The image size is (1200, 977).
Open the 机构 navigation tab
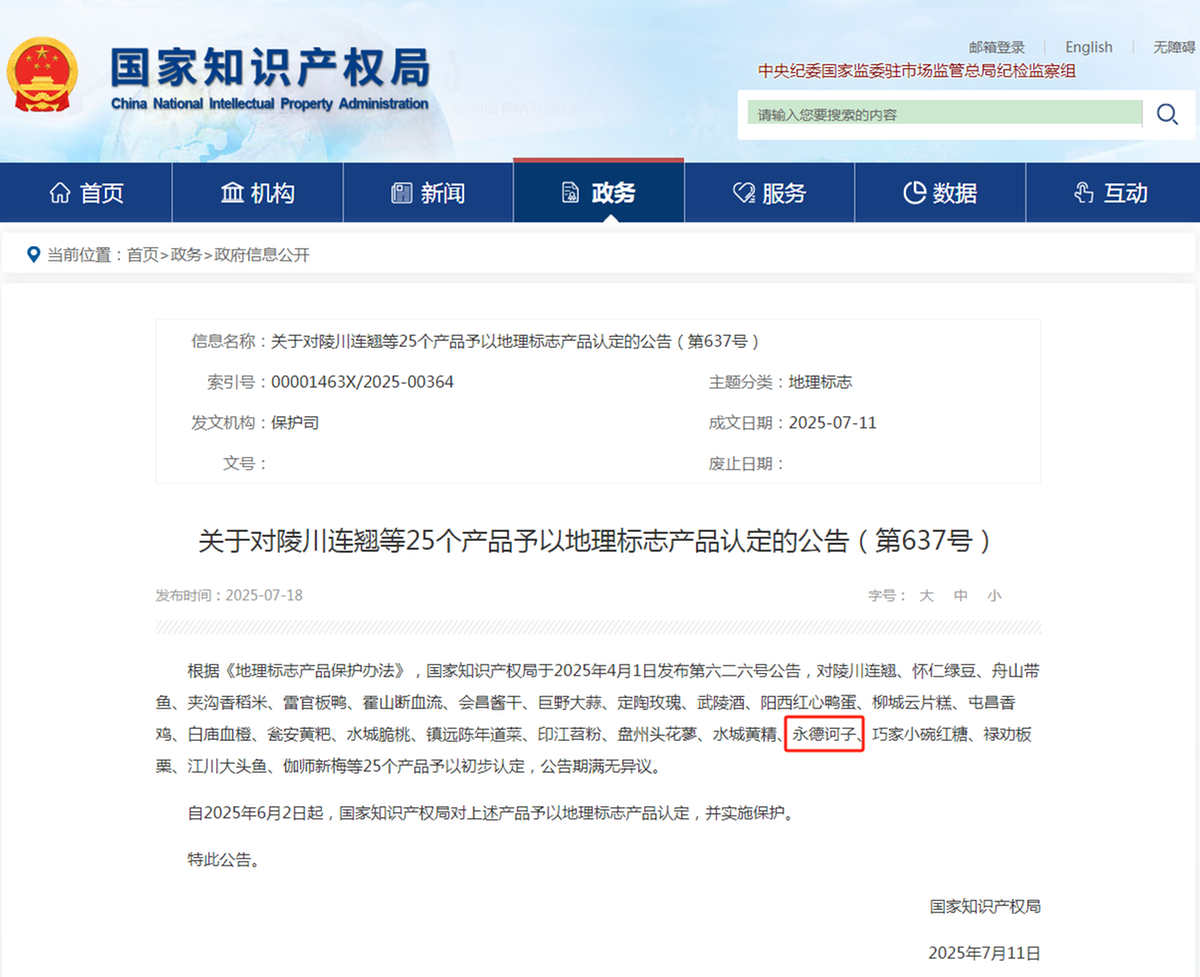coord(258,193)
